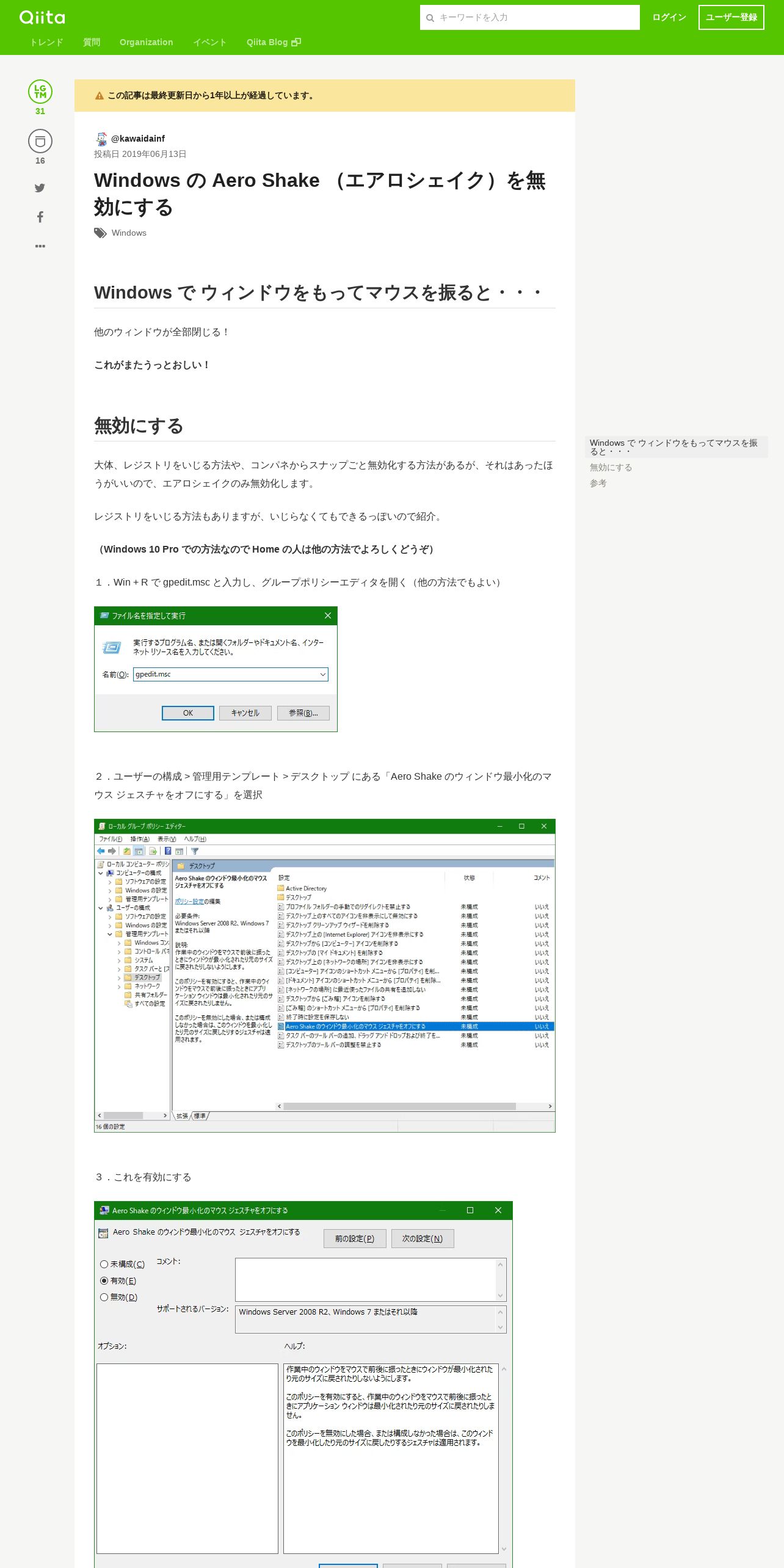Viewport: 784px width, 1568px height.
Task: Share article via Facebook icon
Action: [40, 217]
